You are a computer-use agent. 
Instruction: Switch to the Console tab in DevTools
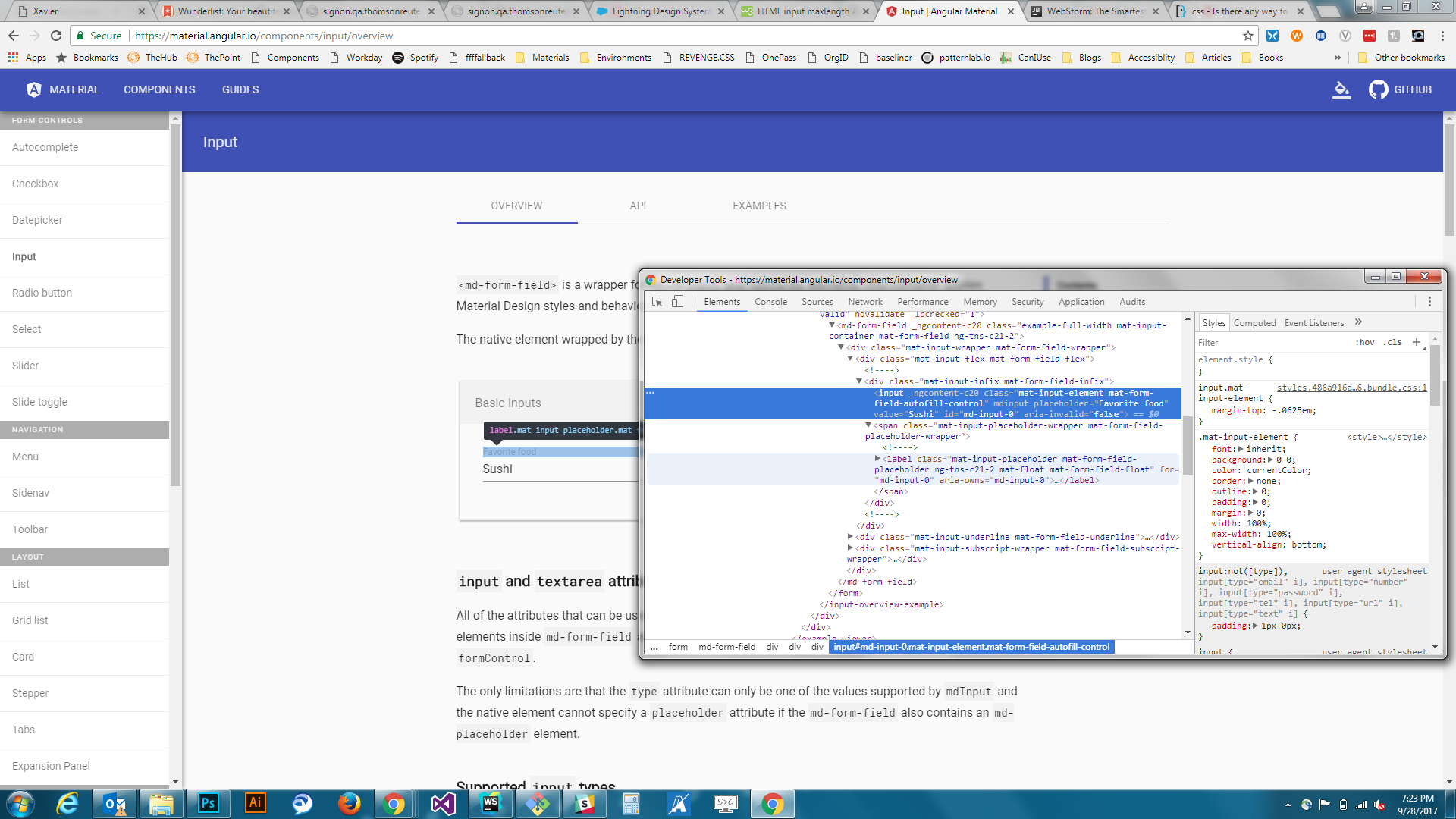click(x=770, y=301)
